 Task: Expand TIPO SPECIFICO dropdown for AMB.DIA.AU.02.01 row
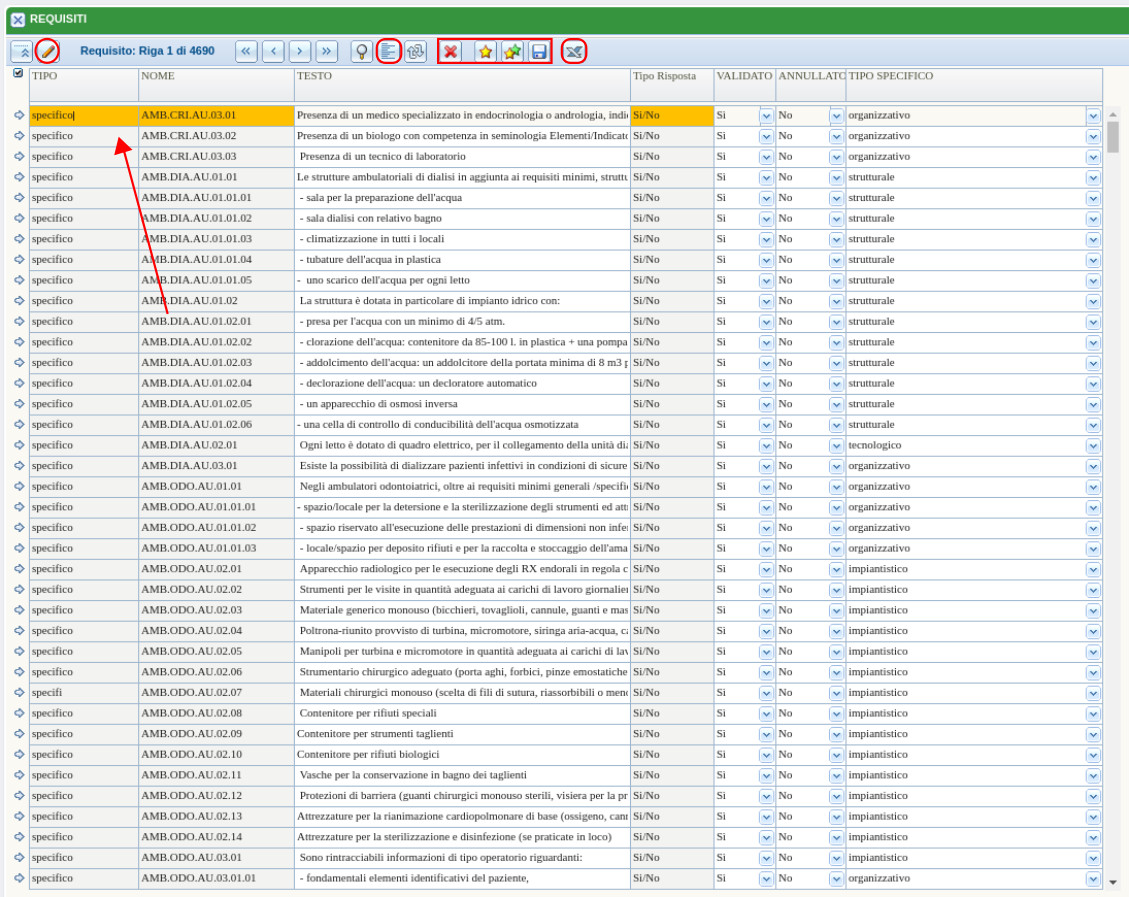pos(1093,446)
